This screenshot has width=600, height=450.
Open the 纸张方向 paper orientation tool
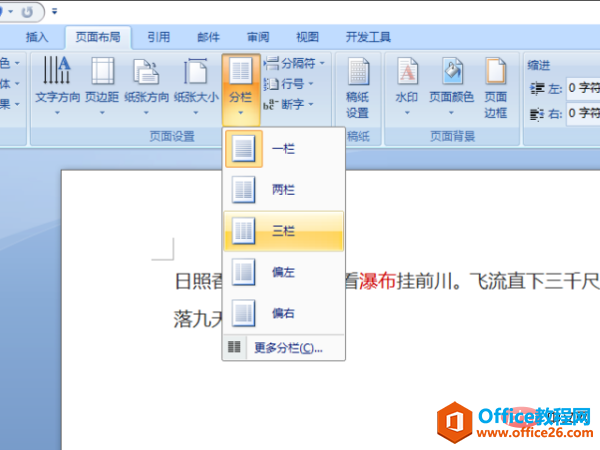pyautogui.click(x=147, y=86)
